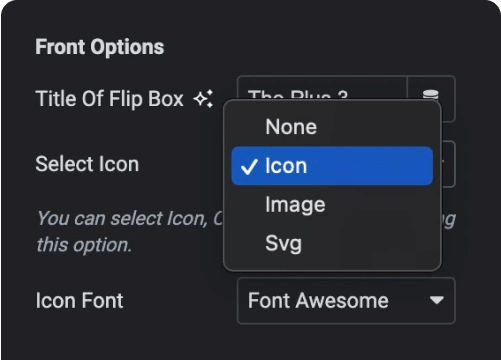Click the Front Options section heading
The image size is (501, 360).
pos(100,47)
